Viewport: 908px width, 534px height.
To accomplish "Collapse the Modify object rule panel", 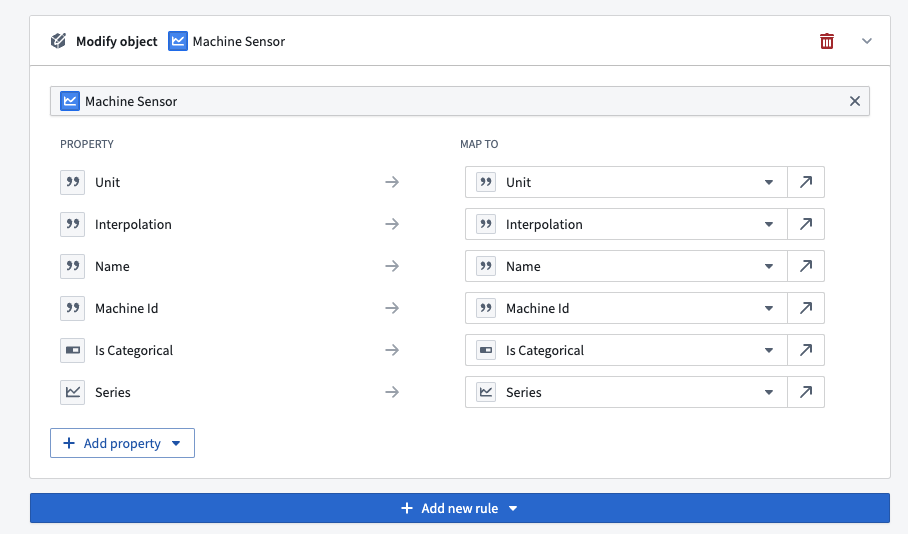I will coord(866,41).
